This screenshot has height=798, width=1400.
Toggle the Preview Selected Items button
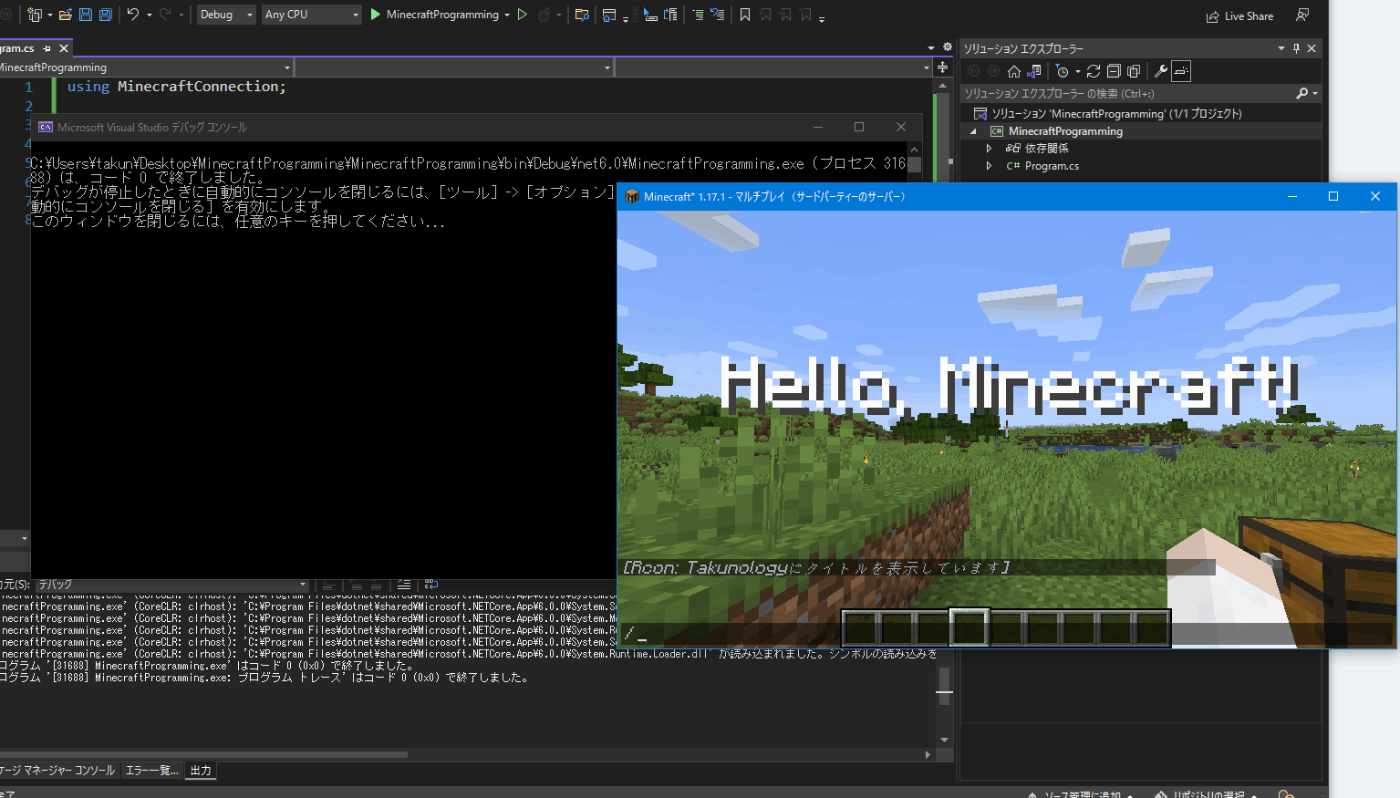pyautogui.click(x=1181, y=71)
